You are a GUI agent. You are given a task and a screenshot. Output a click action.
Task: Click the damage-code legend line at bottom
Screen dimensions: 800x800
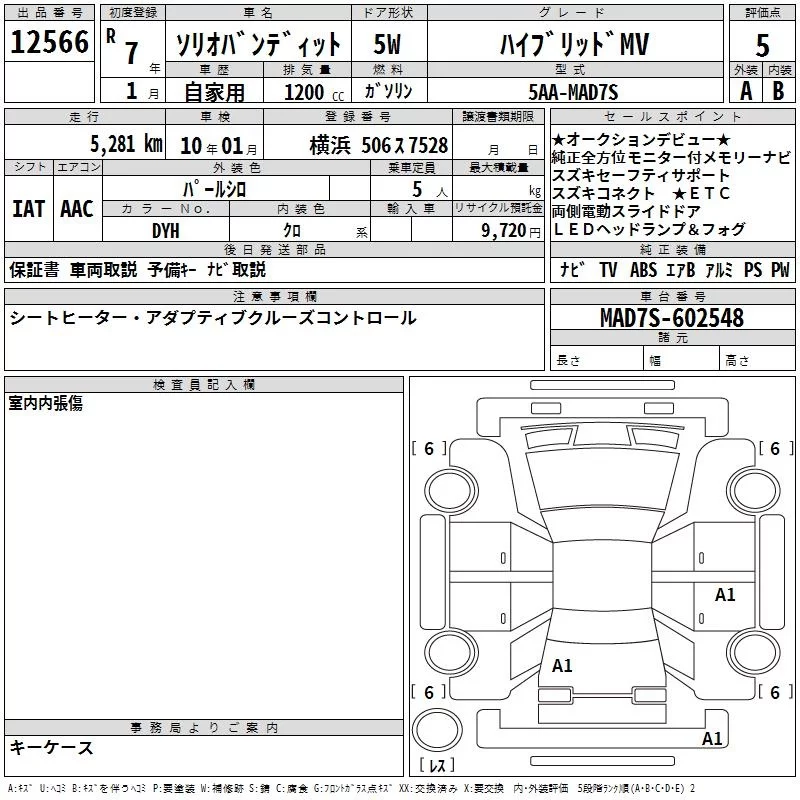[x=352, y=788]
